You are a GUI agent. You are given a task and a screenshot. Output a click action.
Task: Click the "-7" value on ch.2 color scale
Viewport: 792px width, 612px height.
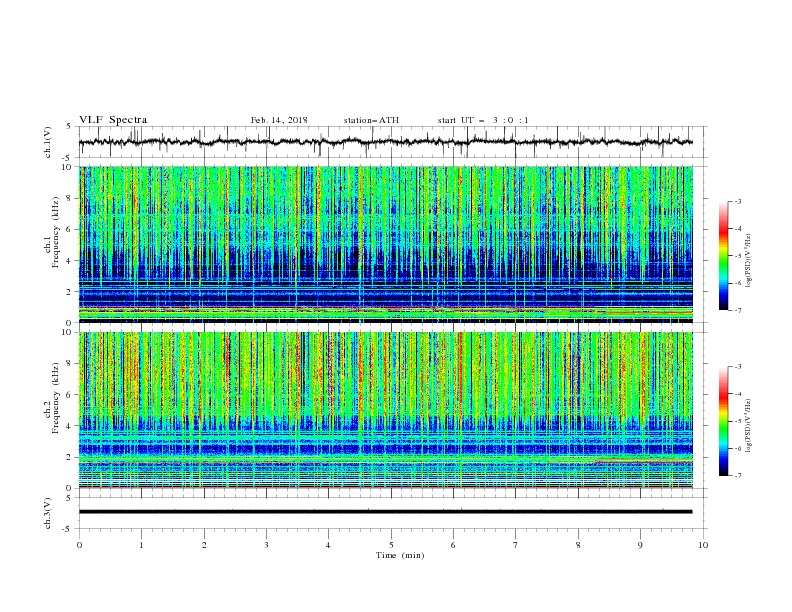point(737,476)
